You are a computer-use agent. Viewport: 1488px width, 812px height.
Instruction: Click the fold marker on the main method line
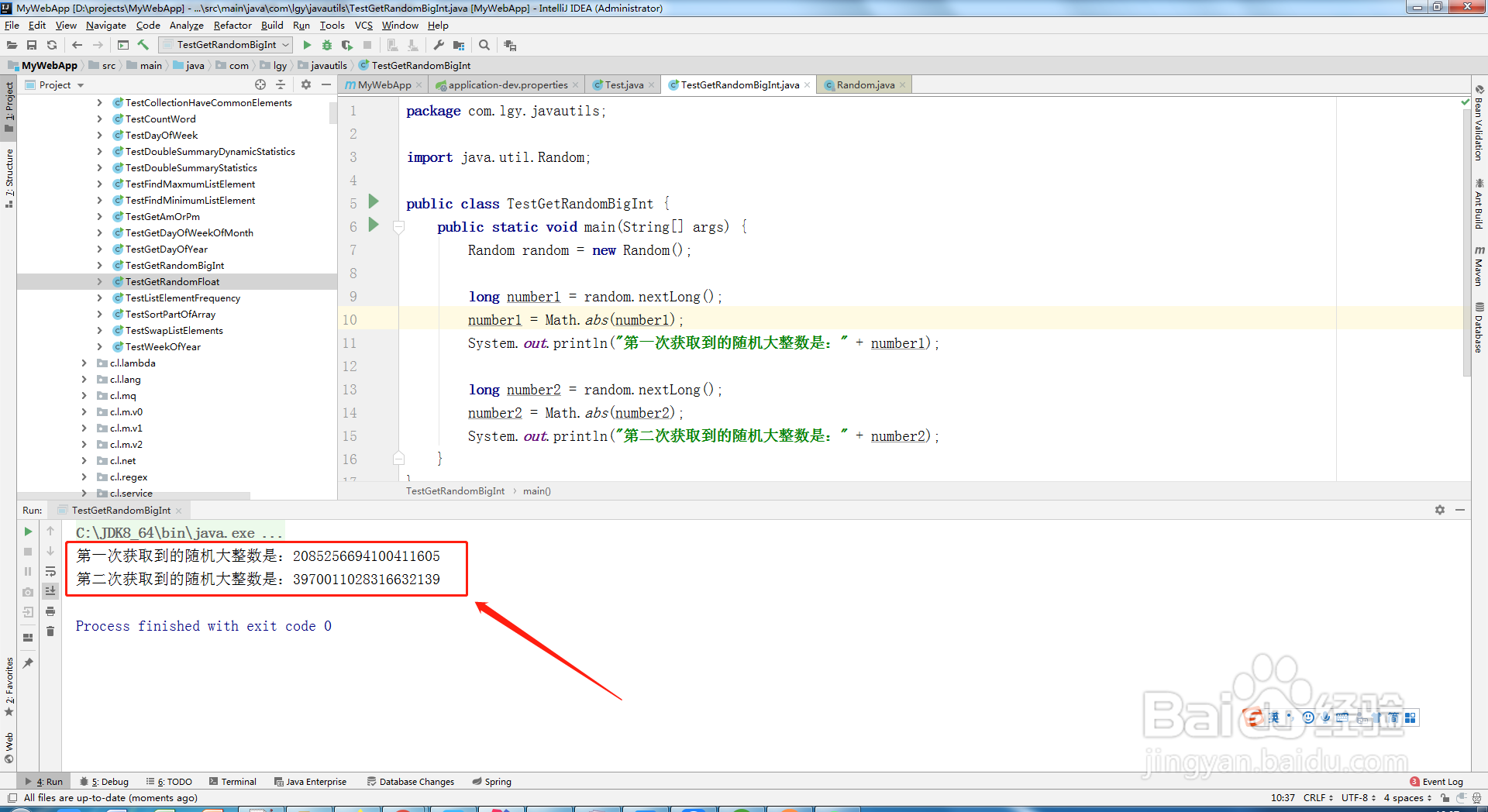coord(398,227)
